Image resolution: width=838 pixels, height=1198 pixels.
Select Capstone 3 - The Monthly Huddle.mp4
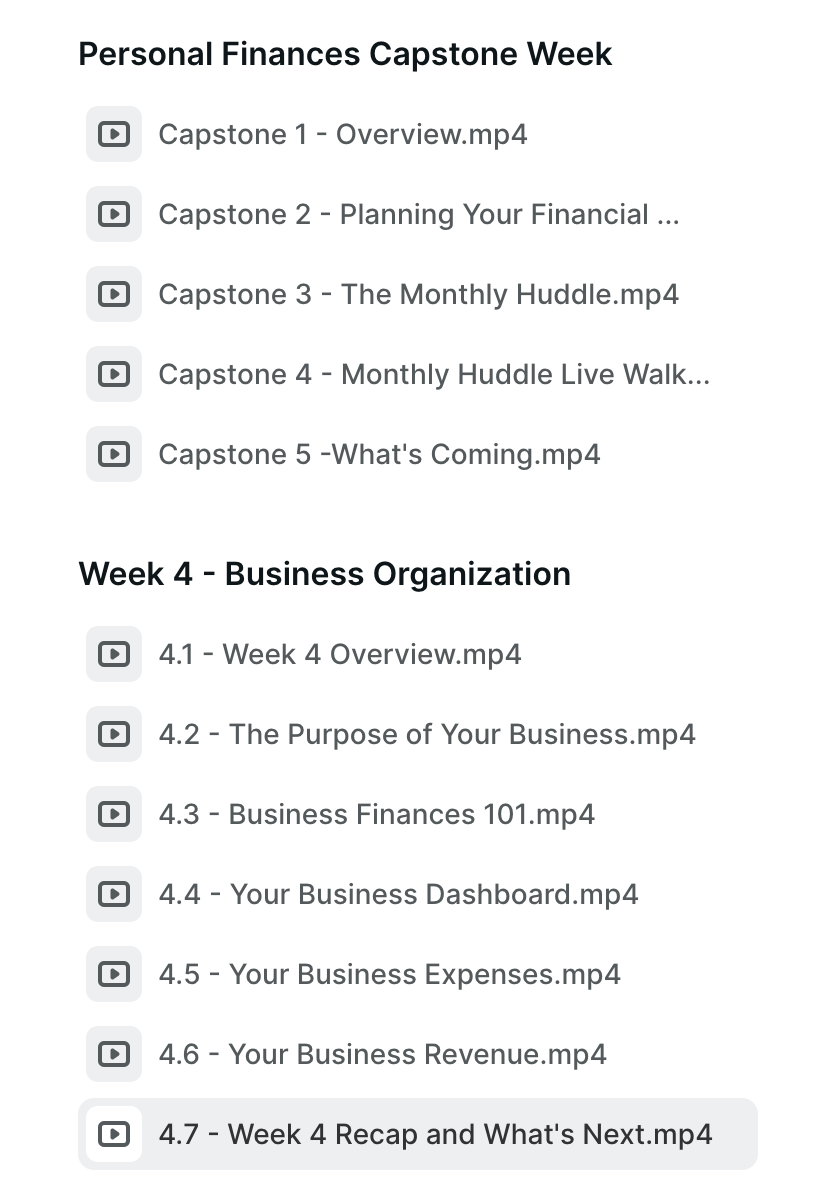[x=418, y=294]
